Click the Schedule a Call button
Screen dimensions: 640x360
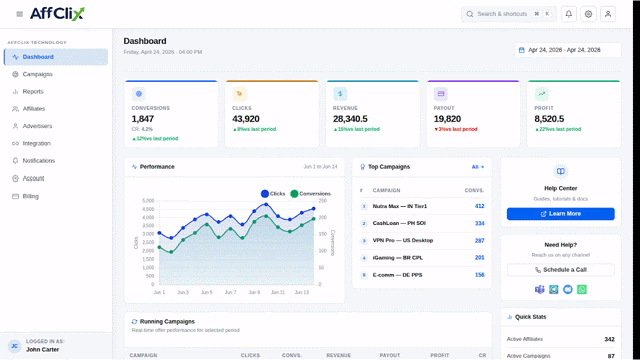[561, 270]
